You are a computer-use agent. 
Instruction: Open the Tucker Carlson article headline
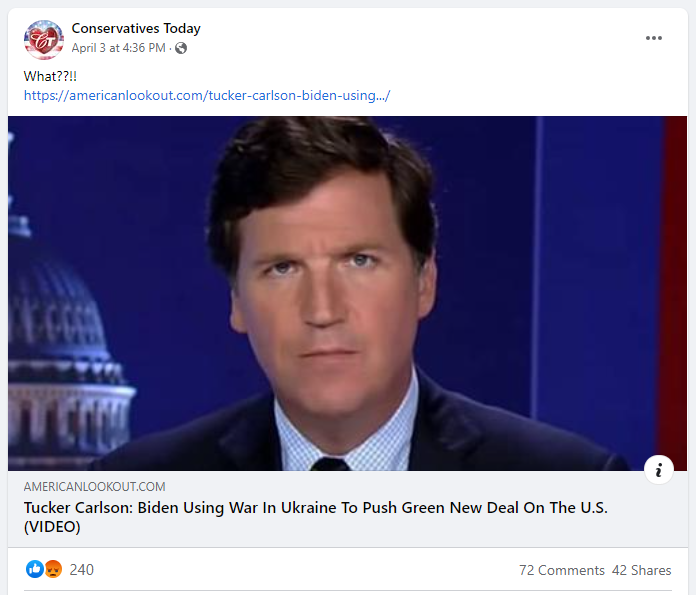316,517
